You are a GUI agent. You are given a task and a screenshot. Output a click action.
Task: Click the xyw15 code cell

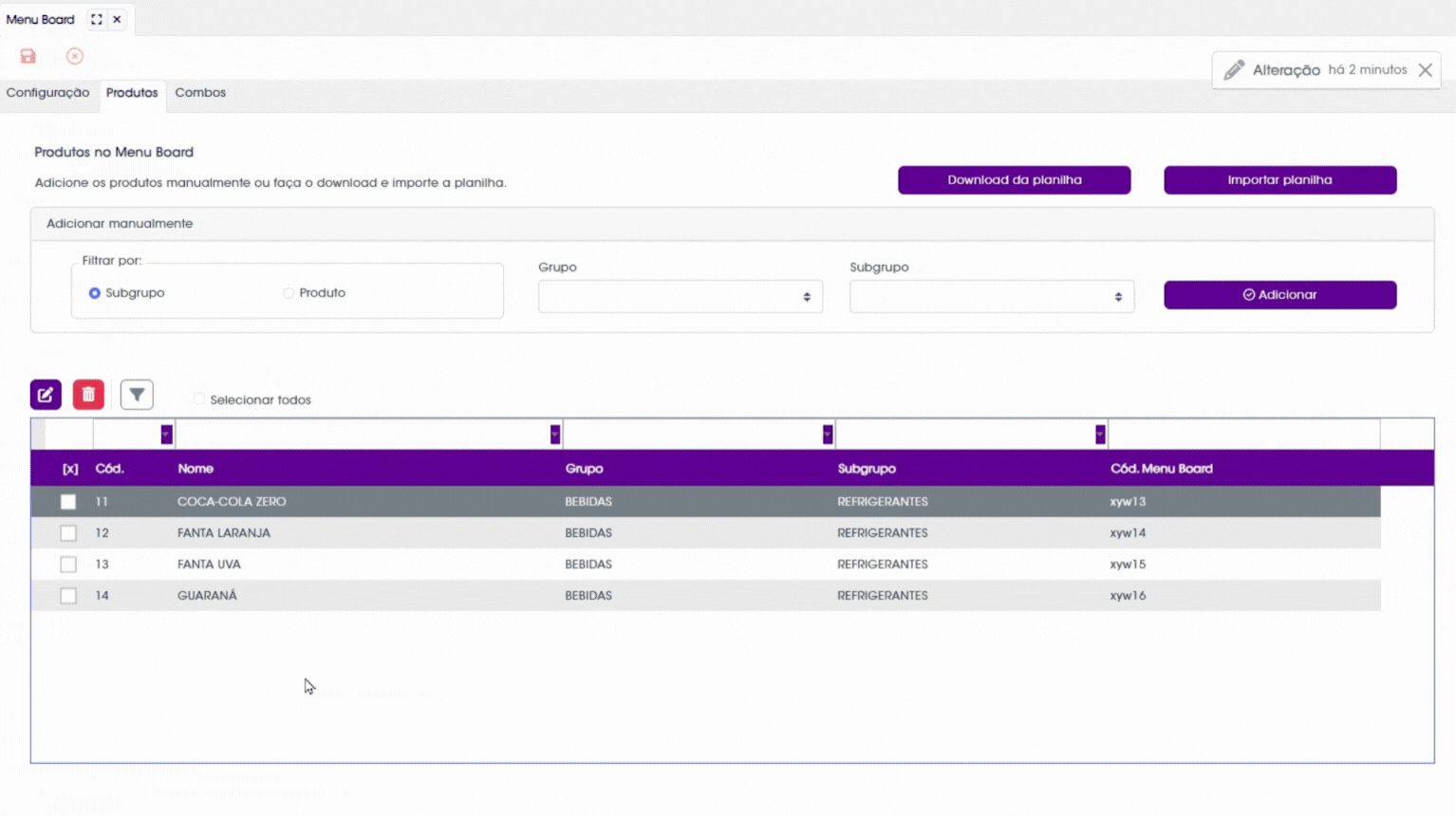click(x=1128, y=565)
